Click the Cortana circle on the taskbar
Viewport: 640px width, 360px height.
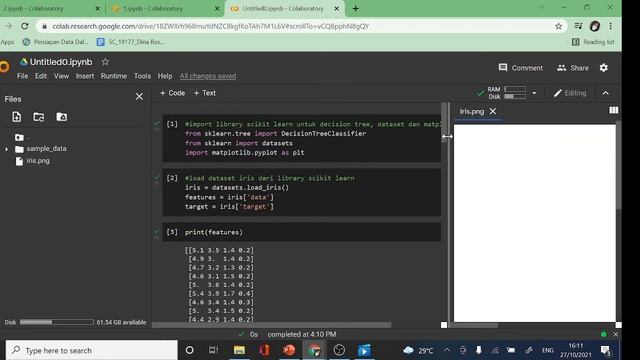click(189, 350)
